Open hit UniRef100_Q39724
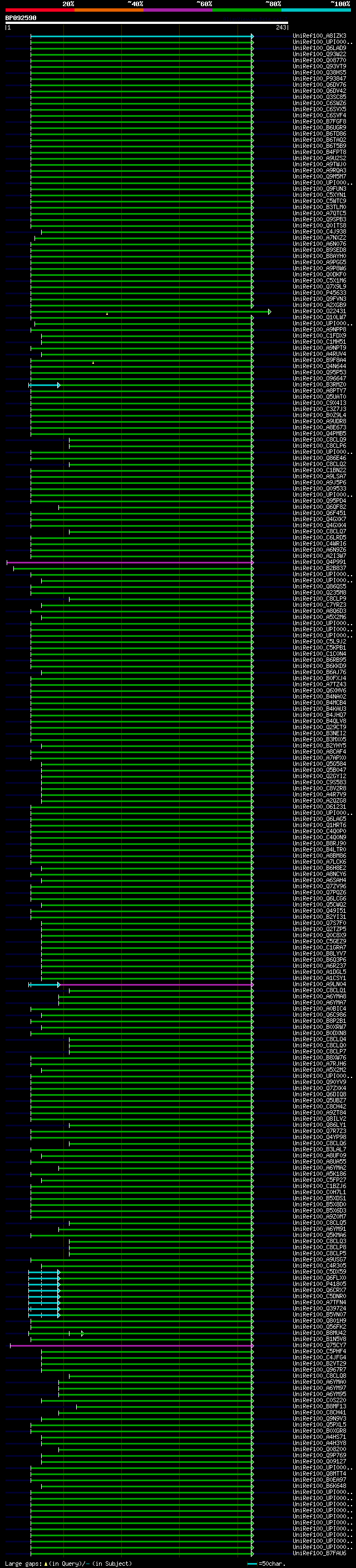This screenshot has height=1568, width=356. point(319,1309)
